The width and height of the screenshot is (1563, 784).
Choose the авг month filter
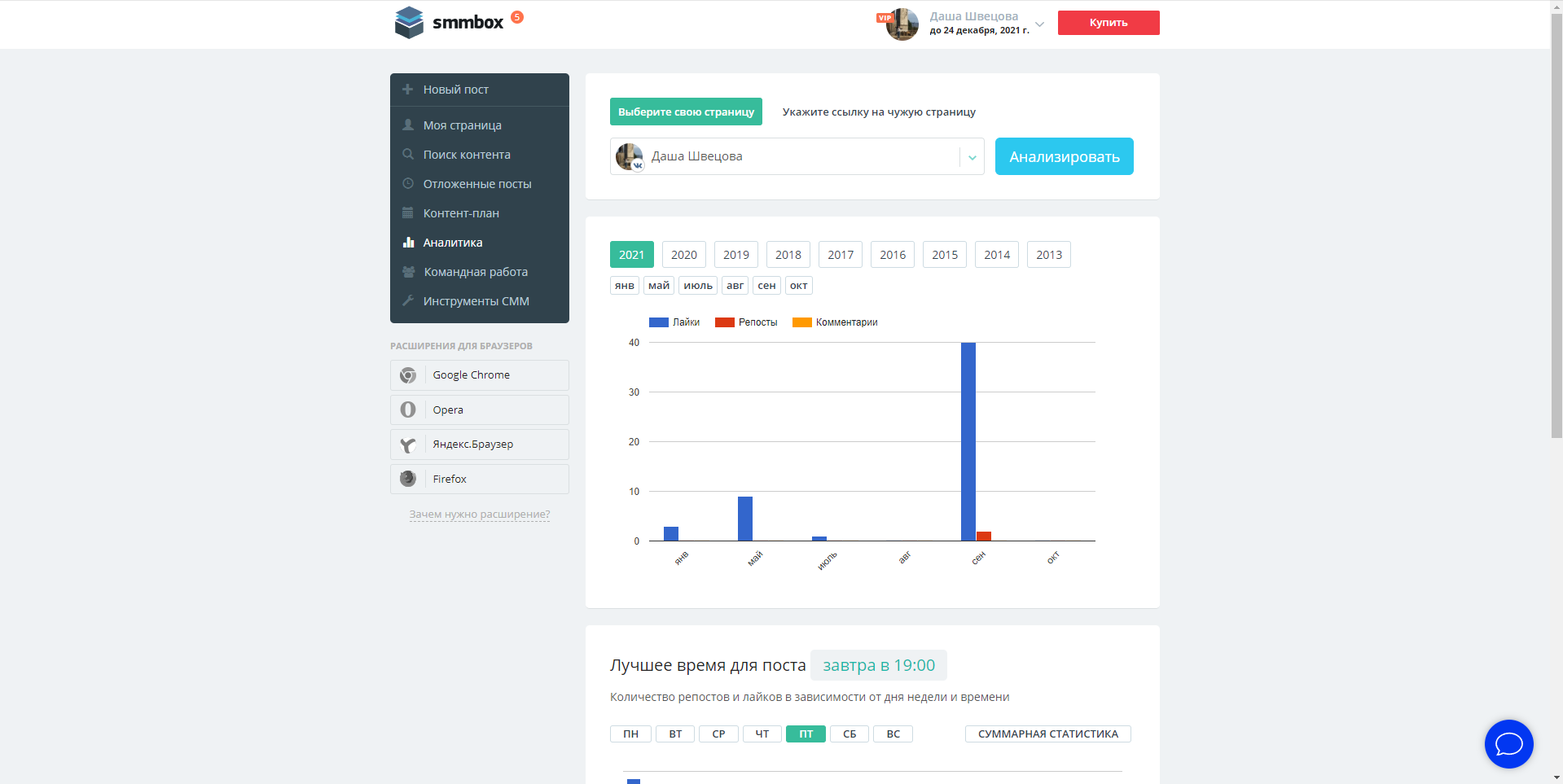[x=735, y=285]
